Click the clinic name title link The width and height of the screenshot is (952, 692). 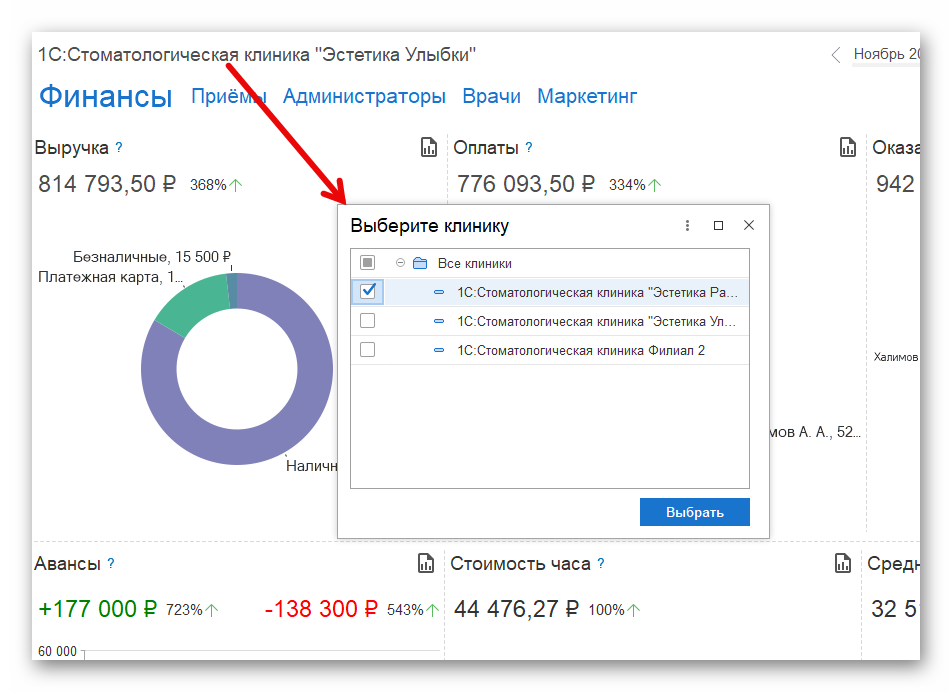click(x=257, y=55)
